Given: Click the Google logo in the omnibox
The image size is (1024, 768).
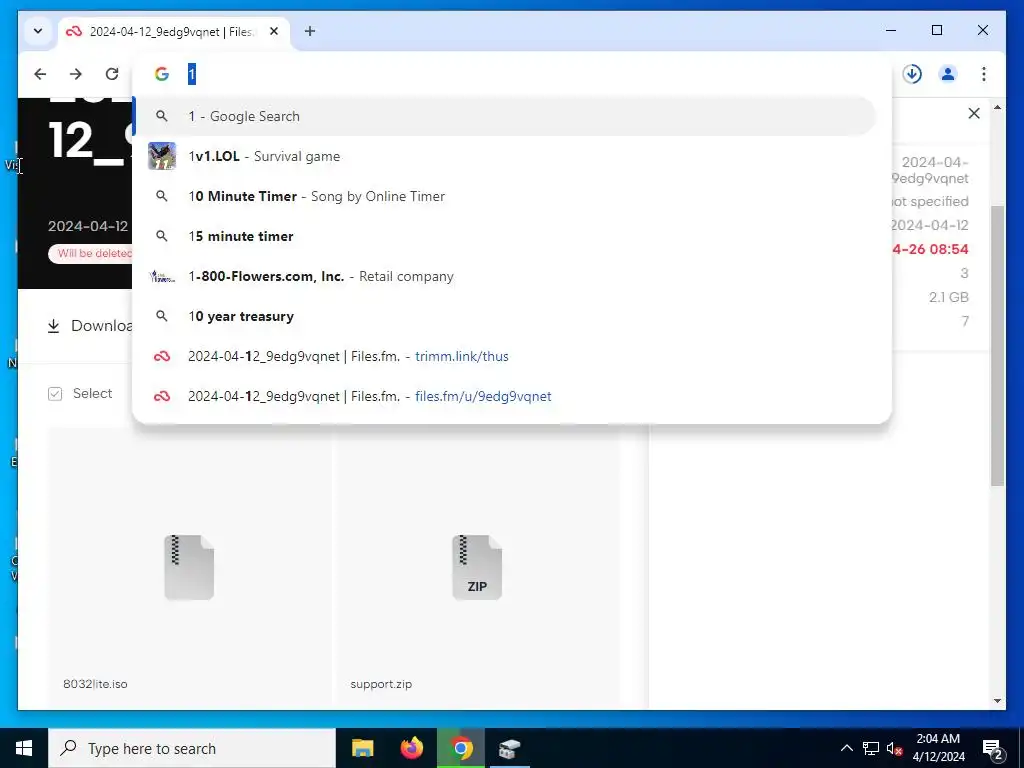Looking at the screenshot, I should pyautogui.click(x=162, y=74).
